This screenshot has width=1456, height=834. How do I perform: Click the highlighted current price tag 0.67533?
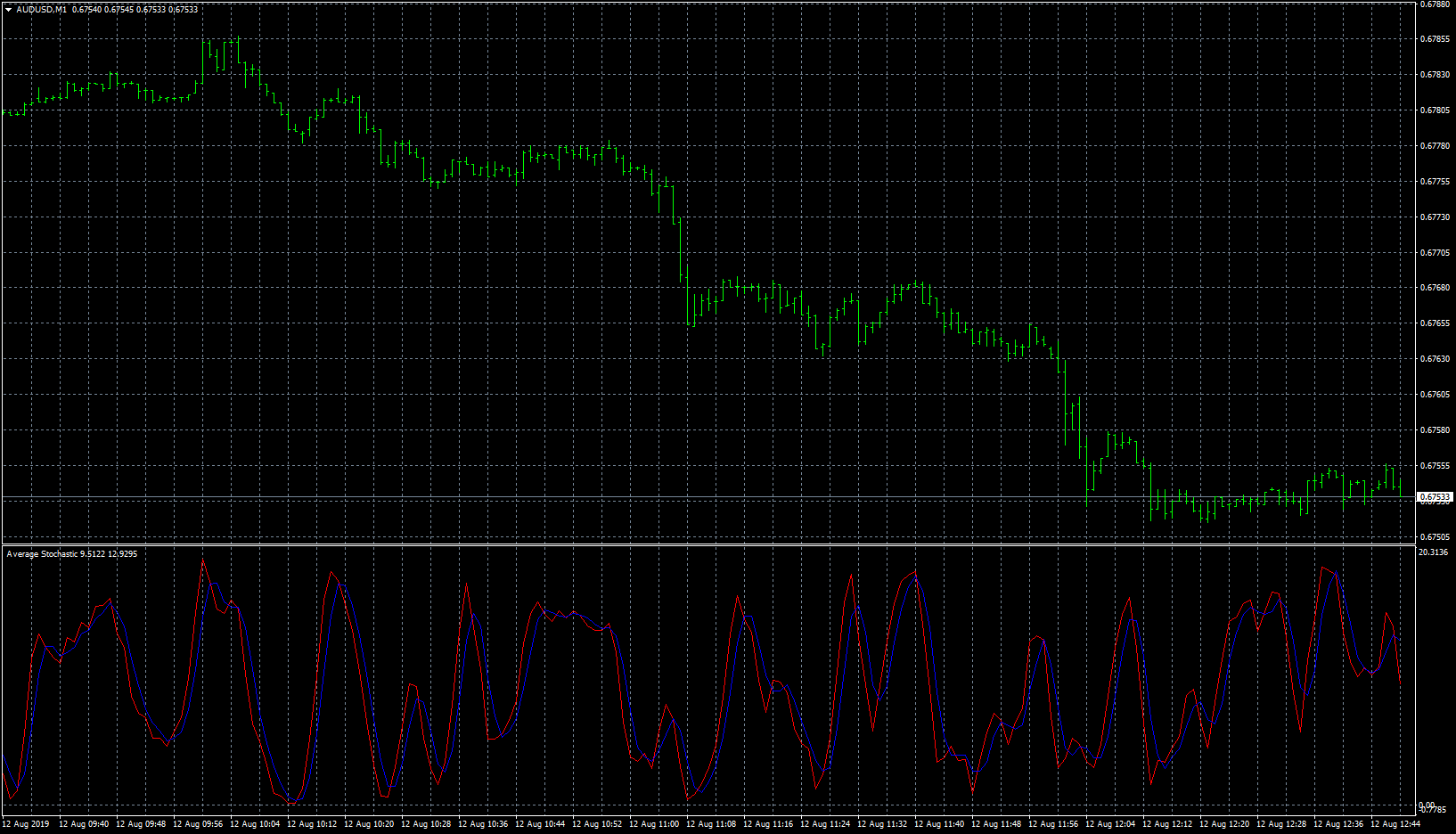click(1435, 496)
